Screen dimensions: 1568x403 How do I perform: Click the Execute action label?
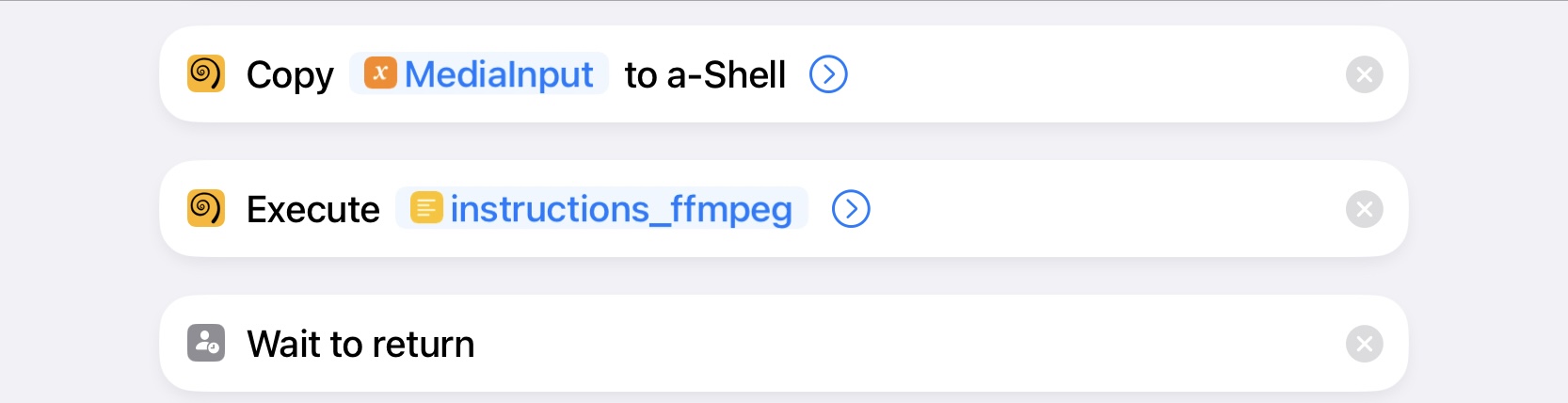[x=313, y=209]
